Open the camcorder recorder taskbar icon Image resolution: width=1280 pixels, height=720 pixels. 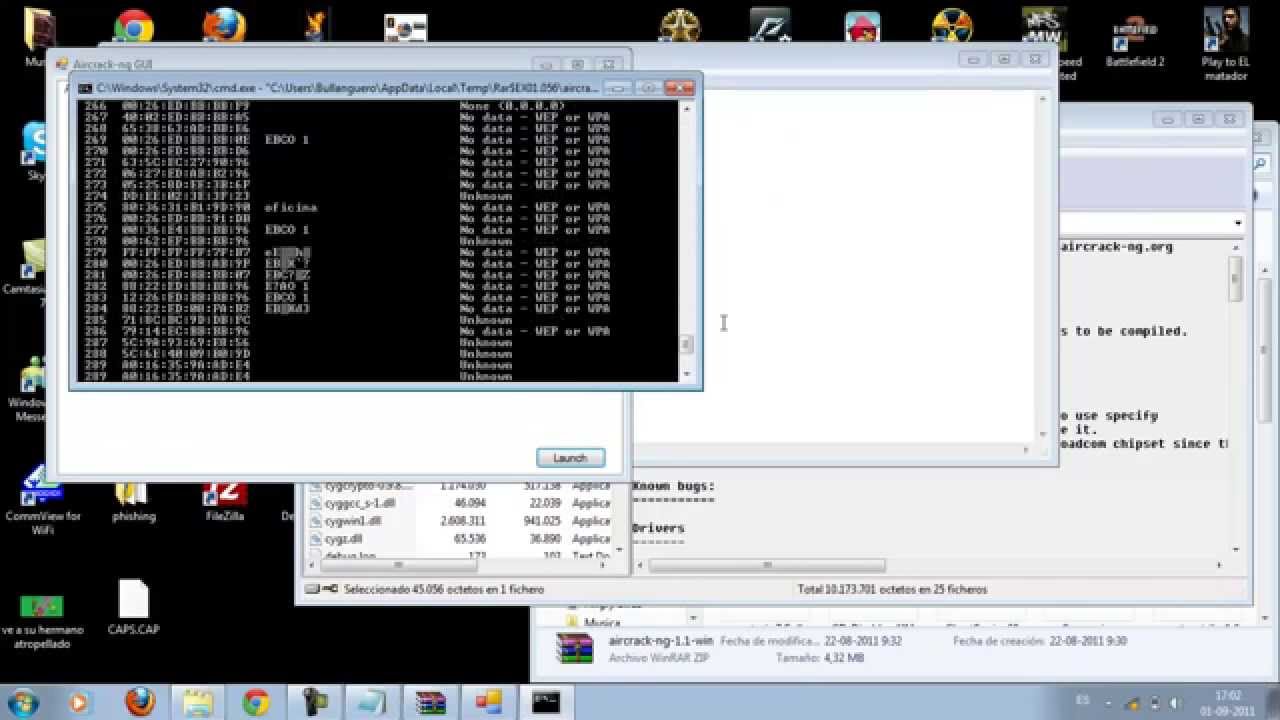[x=315, y=702]
